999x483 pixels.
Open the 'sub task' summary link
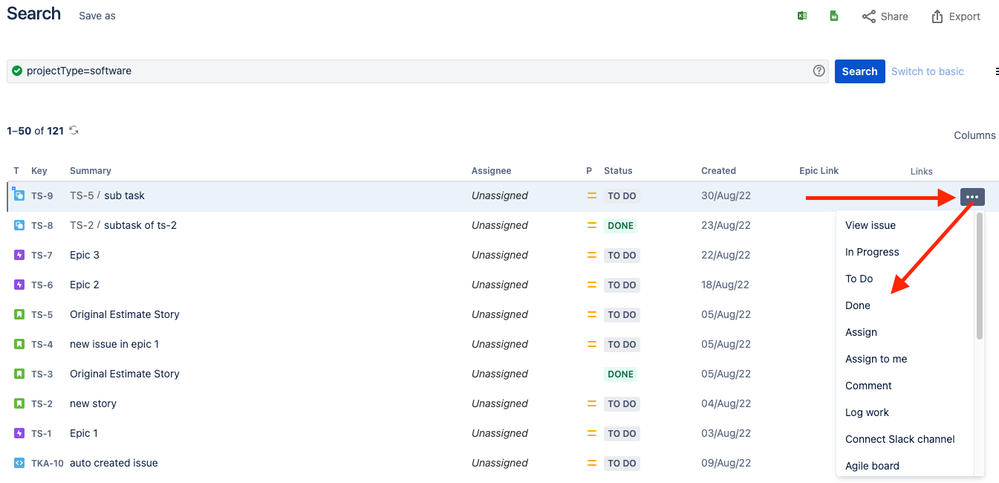124,196
